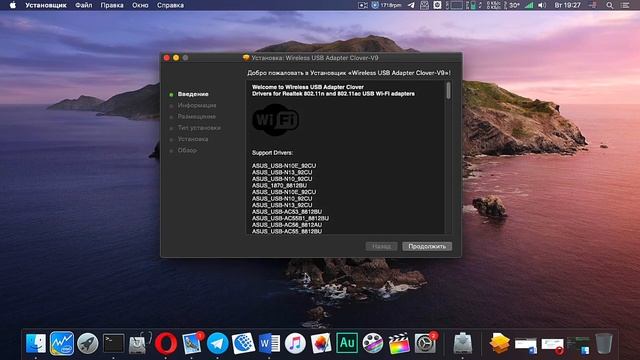
Task: Click the ASUS_USB-AC55B1_8812BU driver entry
Action: click(x=290, y=218)
